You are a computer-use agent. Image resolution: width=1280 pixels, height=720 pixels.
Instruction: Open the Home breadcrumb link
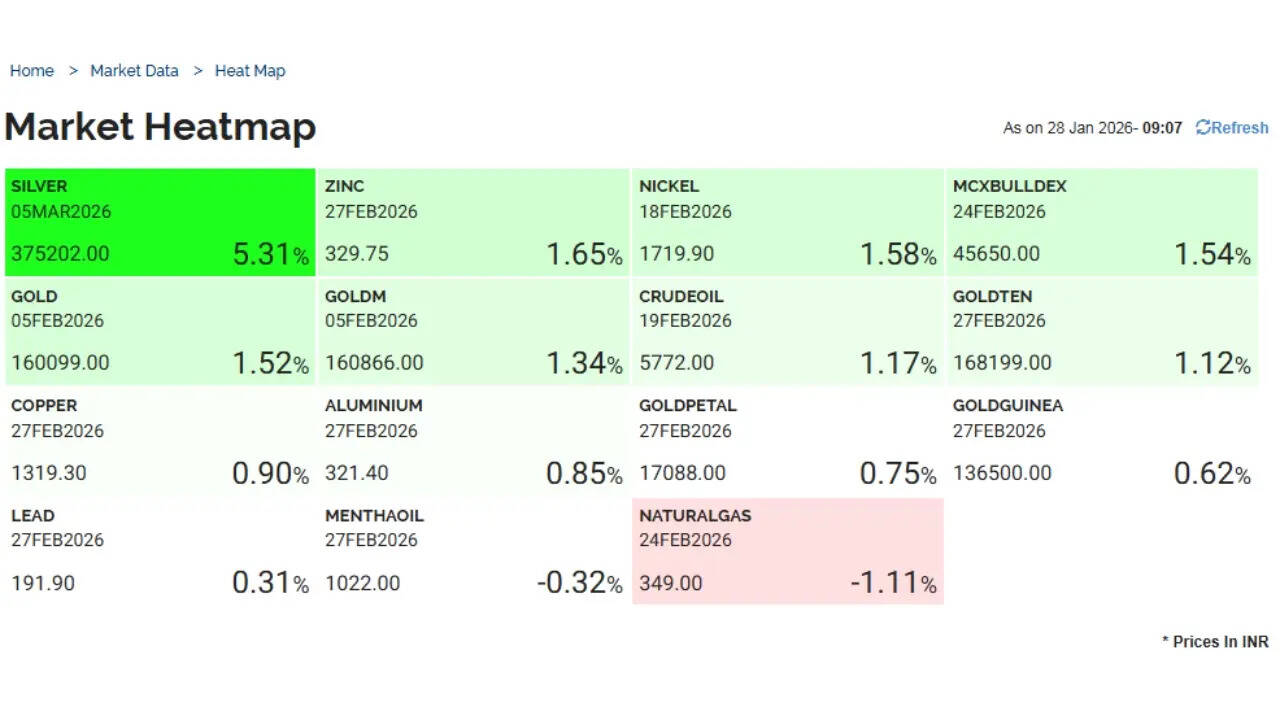[32, 71]
